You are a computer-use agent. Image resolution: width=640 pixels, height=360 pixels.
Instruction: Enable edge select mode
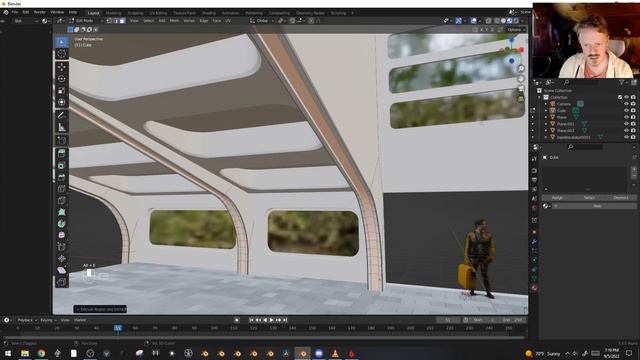116,21
